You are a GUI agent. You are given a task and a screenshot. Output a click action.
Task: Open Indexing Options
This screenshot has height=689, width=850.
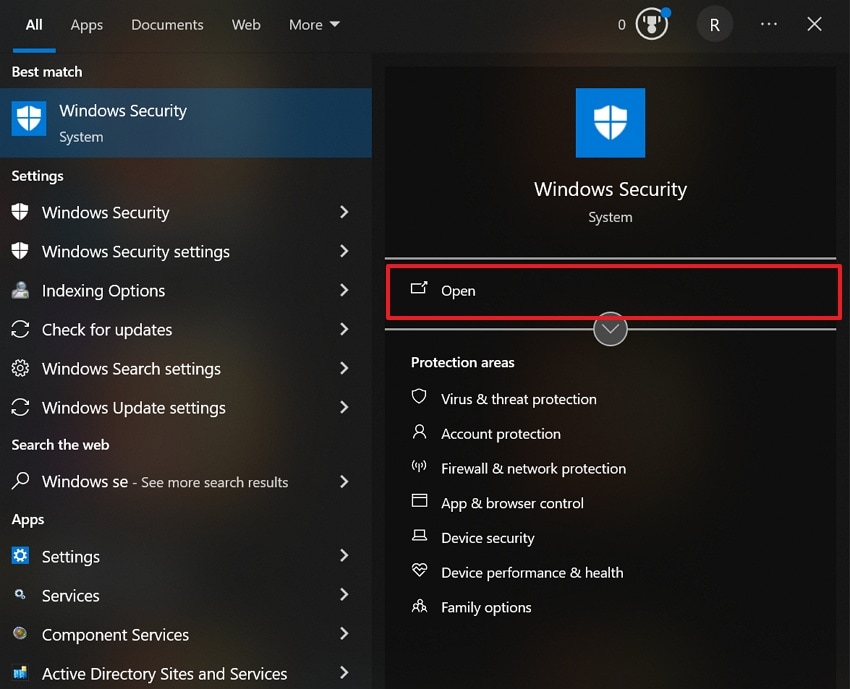click(103, 290)
